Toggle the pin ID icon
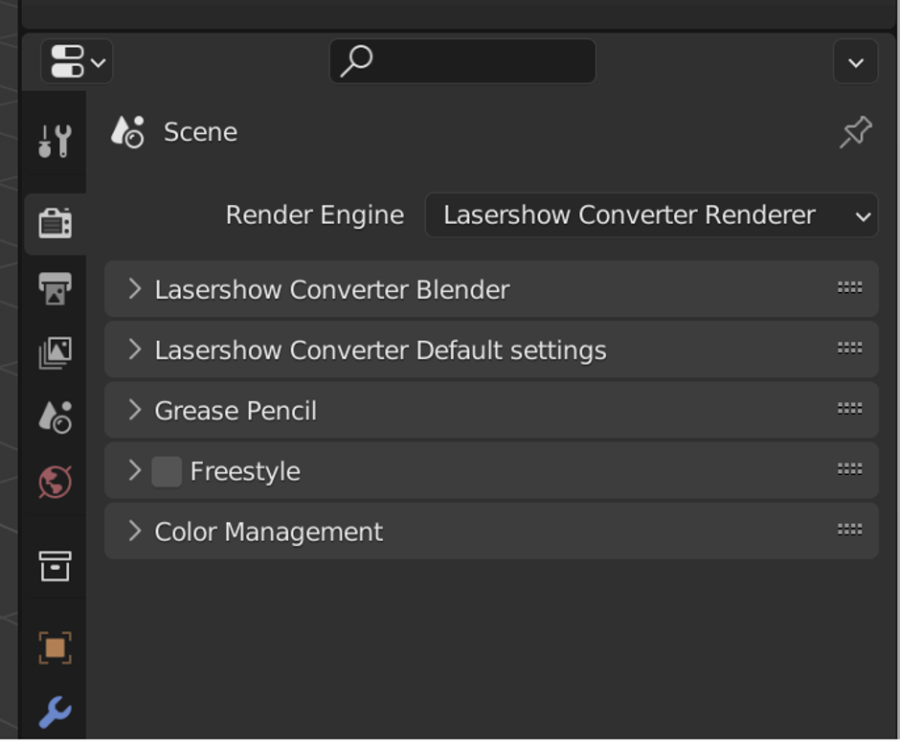The image size is (900, 746). pos(855,132)
